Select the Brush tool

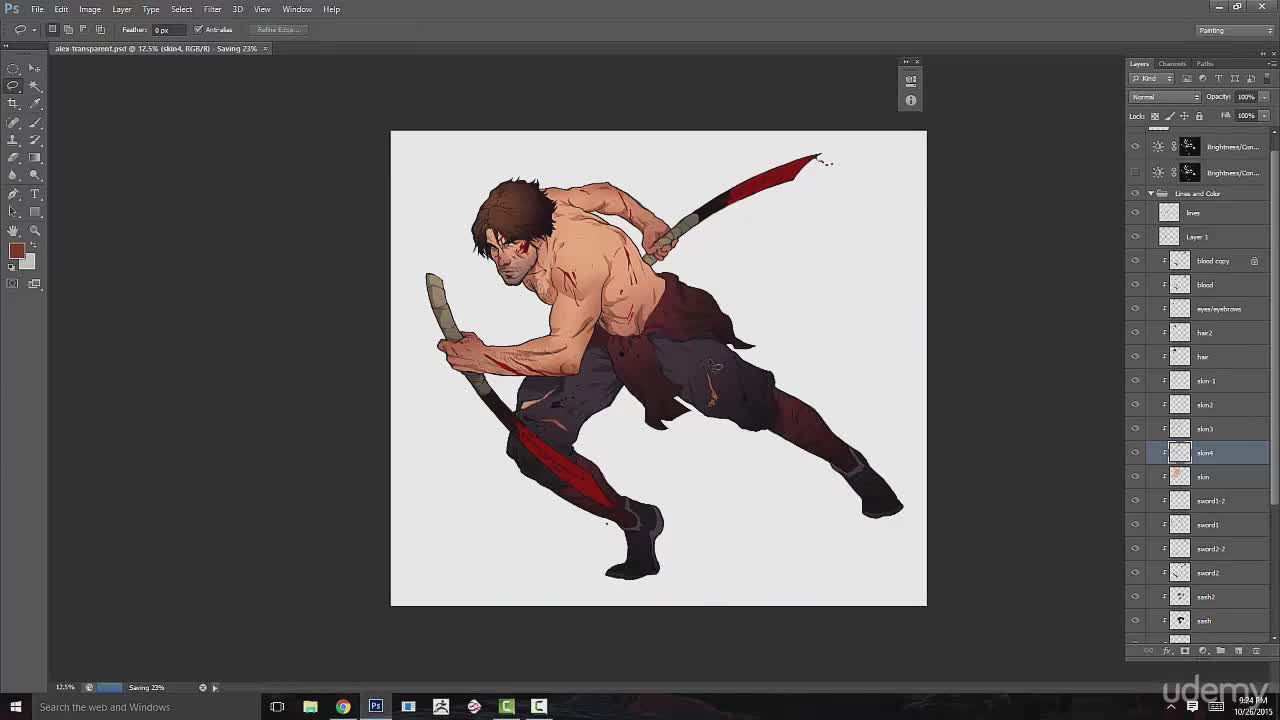click(x=35, y=122)
